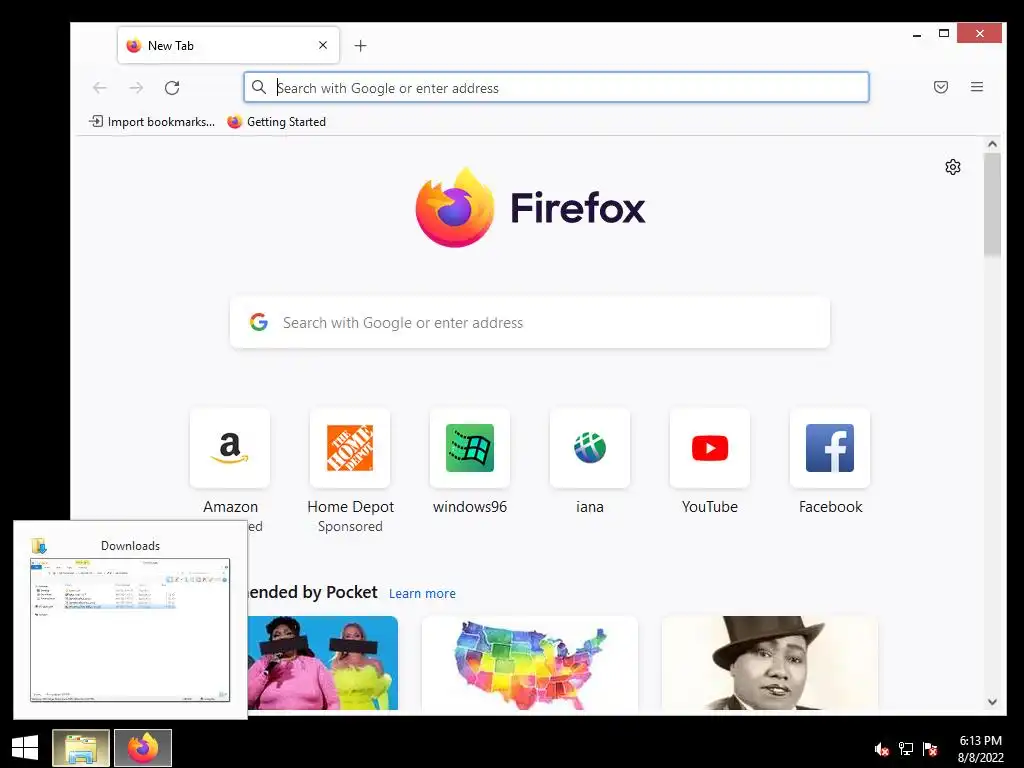Click Import bookmarks in bookmarks toolbar

pos(152,121)
